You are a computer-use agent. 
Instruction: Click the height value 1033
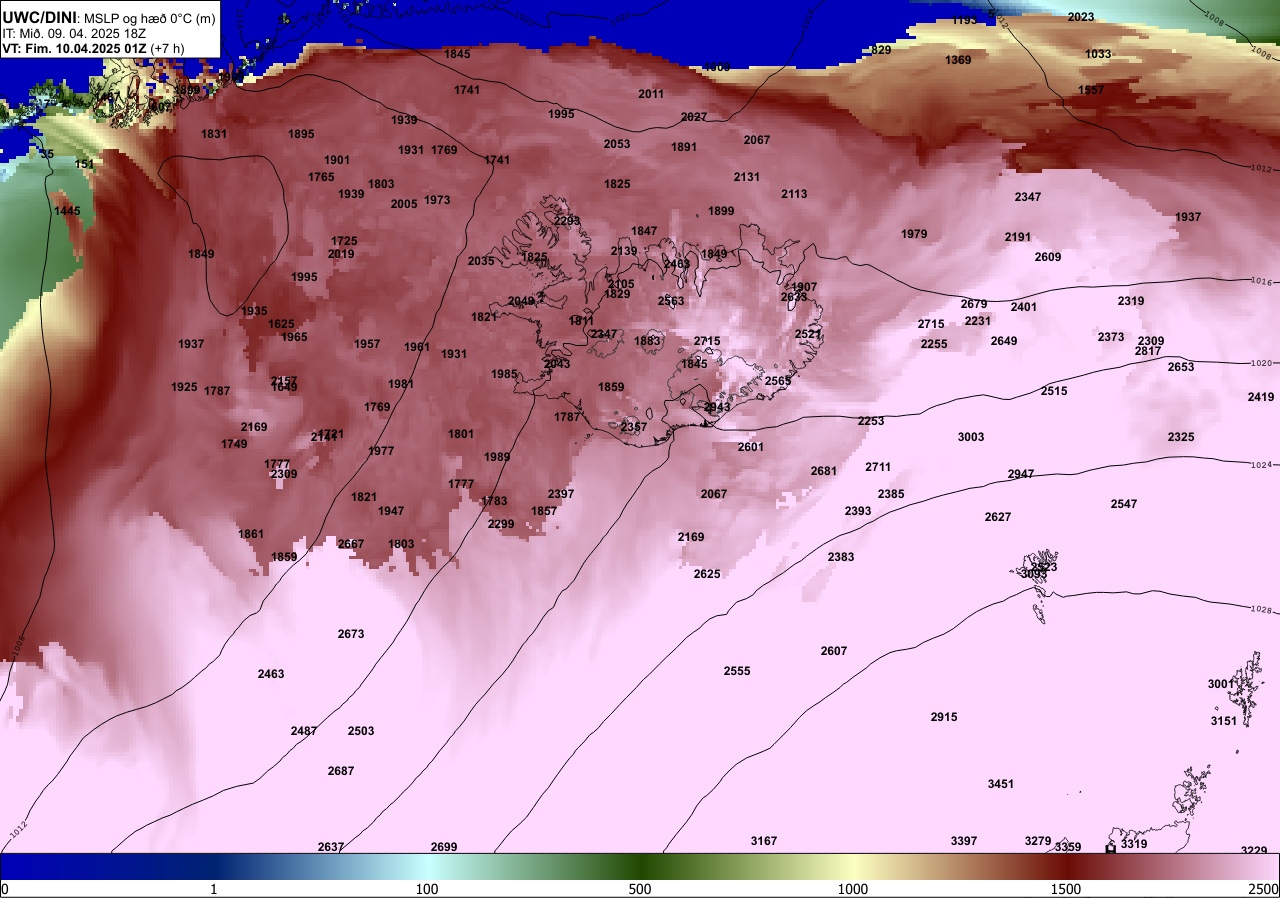click(1098, 54)
